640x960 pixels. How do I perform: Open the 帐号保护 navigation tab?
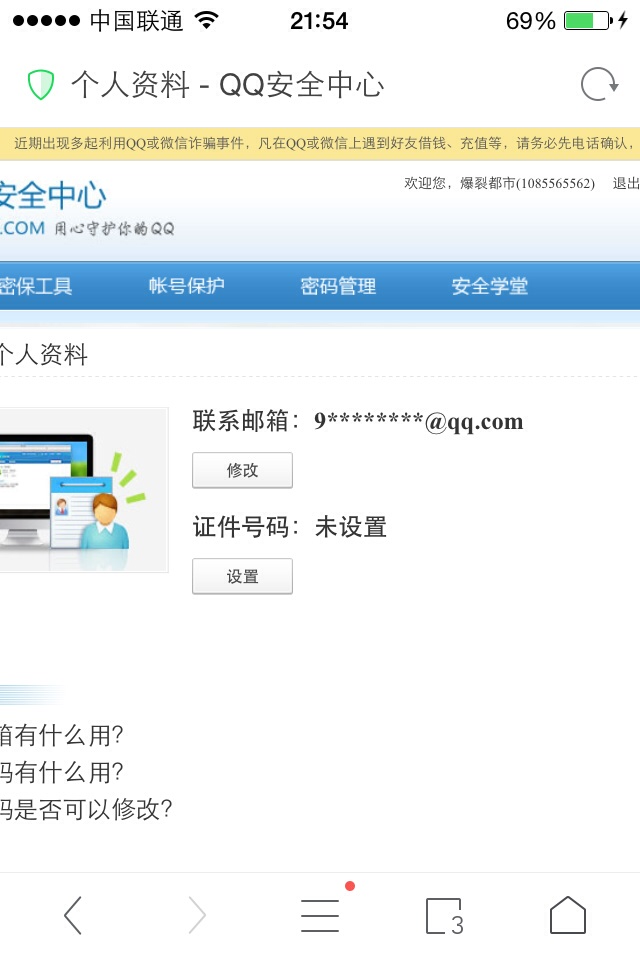tap(186, 286)
